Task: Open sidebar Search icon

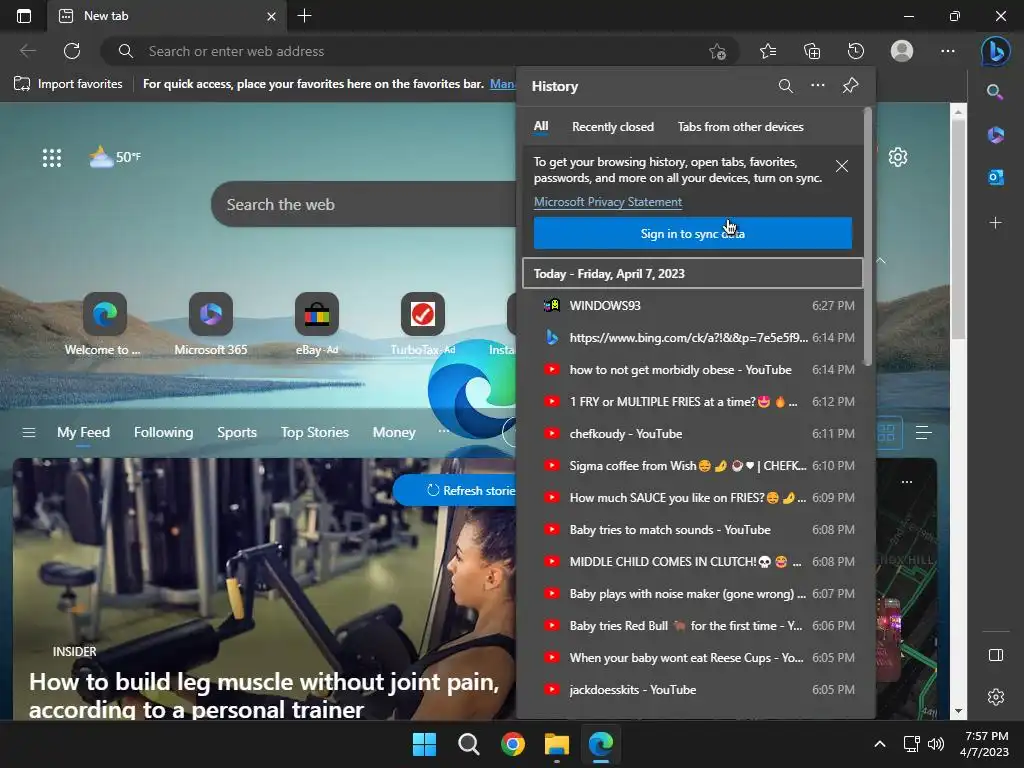Action: pyautogui.click(x=995, y=92)
